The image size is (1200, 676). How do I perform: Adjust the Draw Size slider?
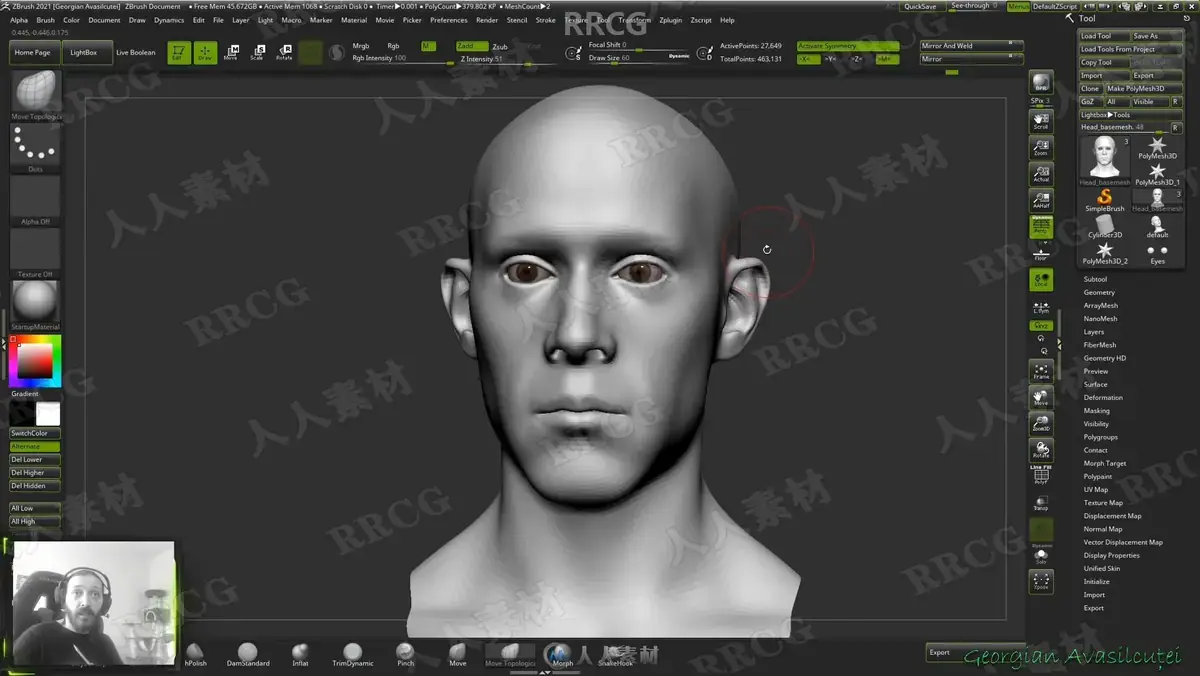pyautogui.click(x=637, y=58)
